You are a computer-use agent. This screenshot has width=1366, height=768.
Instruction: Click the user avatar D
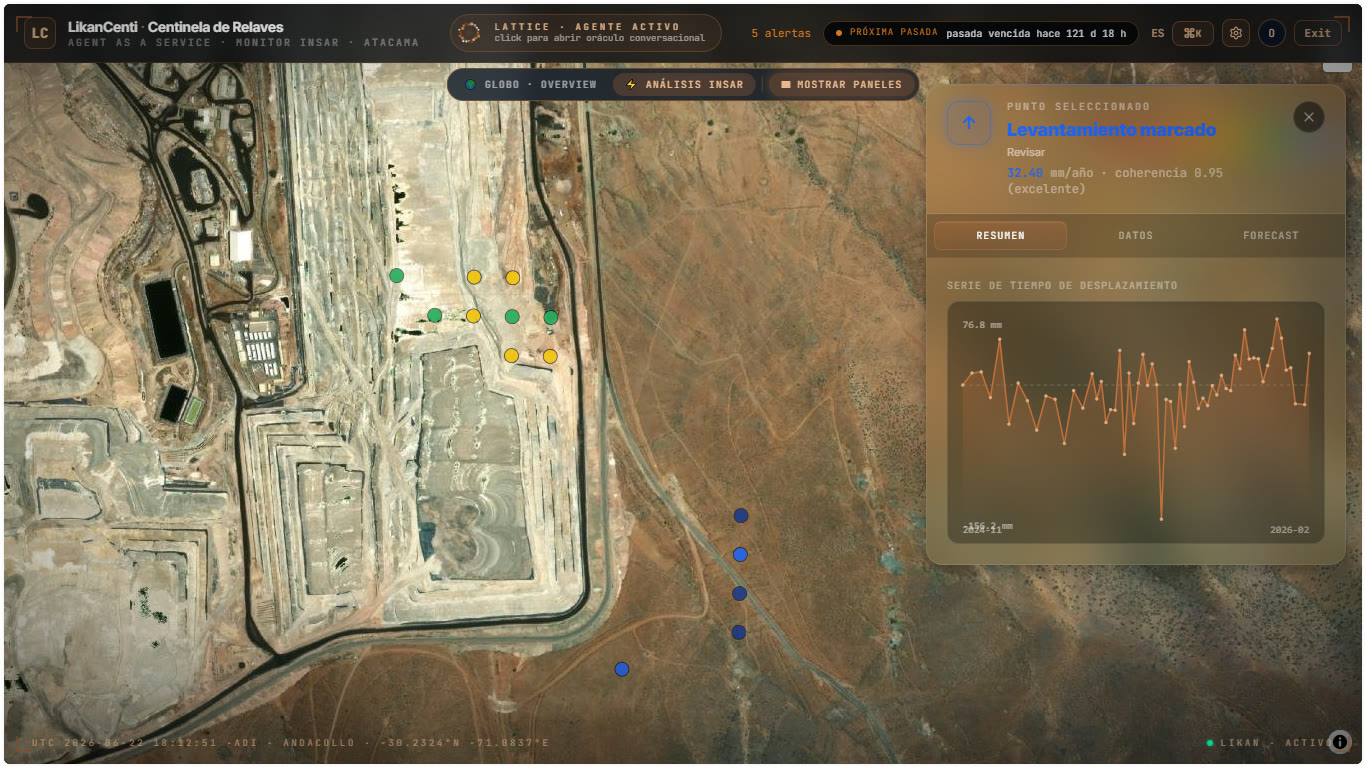1272,33
